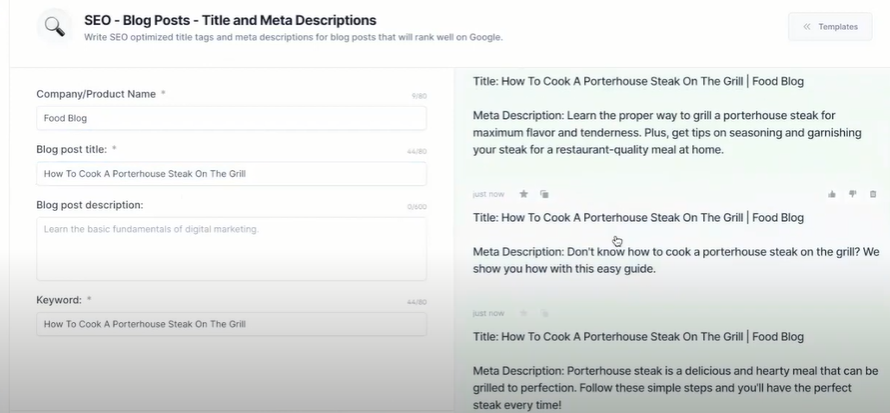Thumbs up the second generated result
Image resolution: width=890 pixels, height=413 pixels.
click(x=832, y=194)
